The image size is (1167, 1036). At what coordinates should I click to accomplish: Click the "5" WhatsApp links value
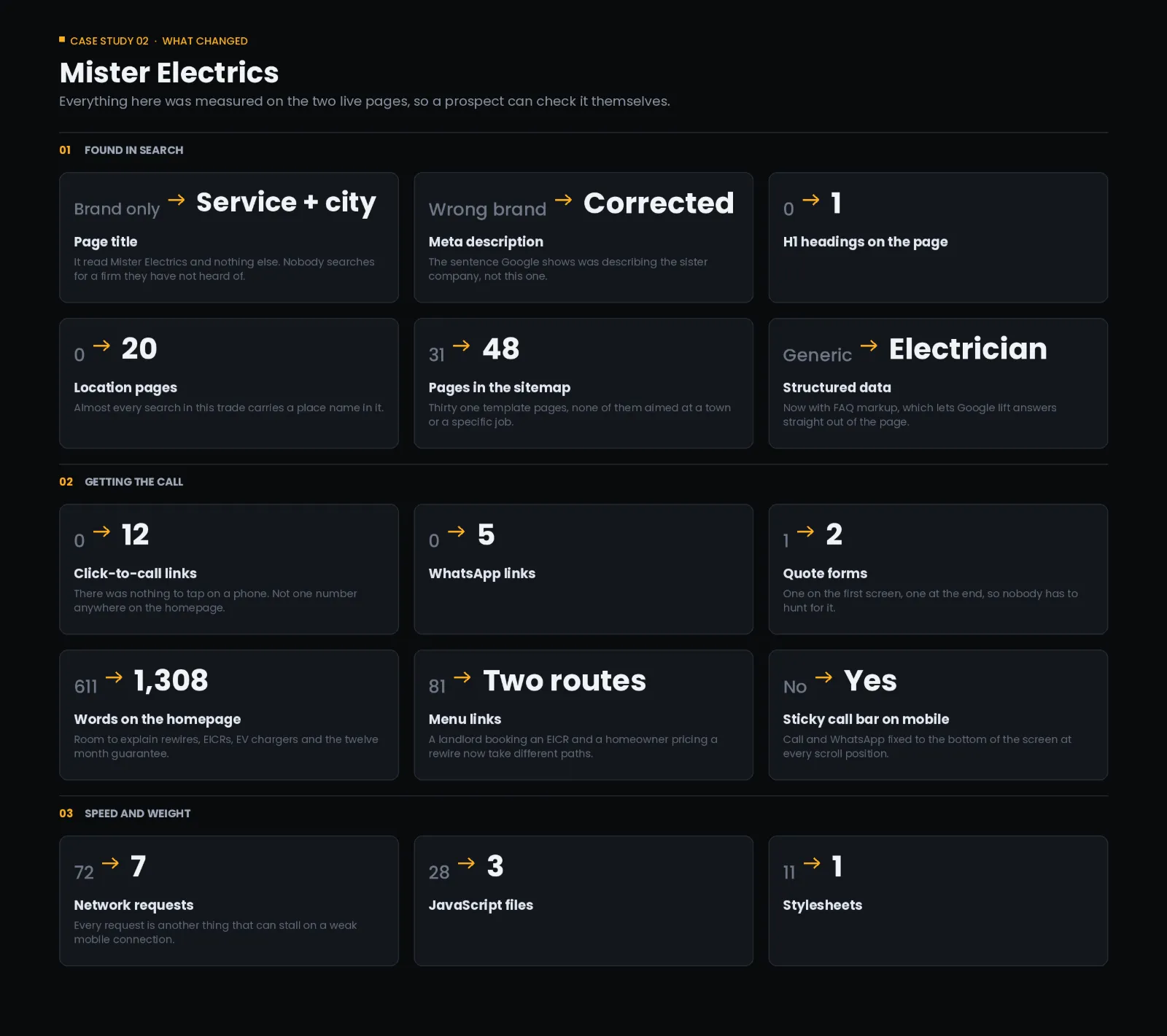point(486,535)
